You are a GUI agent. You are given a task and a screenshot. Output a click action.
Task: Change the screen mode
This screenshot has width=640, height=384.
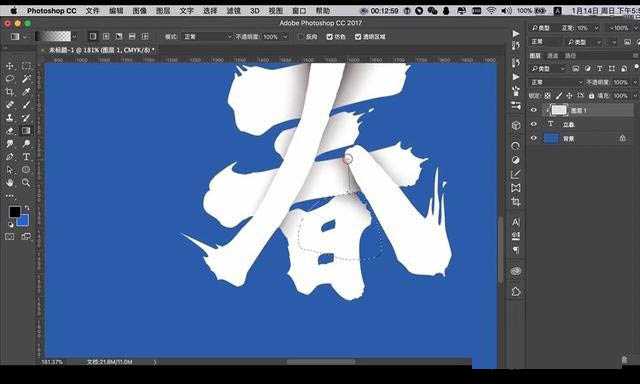pos(26,237)
